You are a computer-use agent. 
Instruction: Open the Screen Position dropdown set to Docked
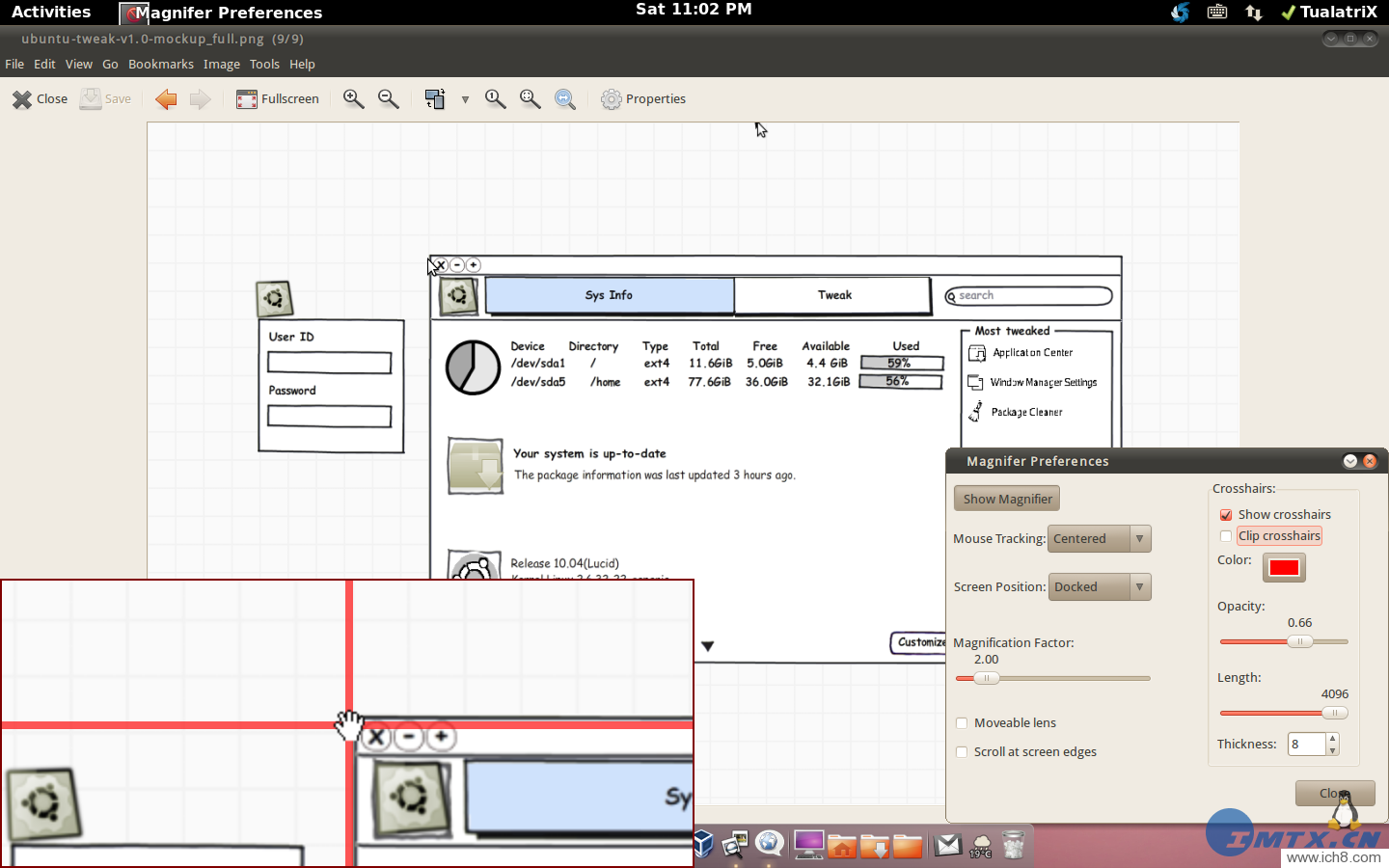[x=1101, y=586]
